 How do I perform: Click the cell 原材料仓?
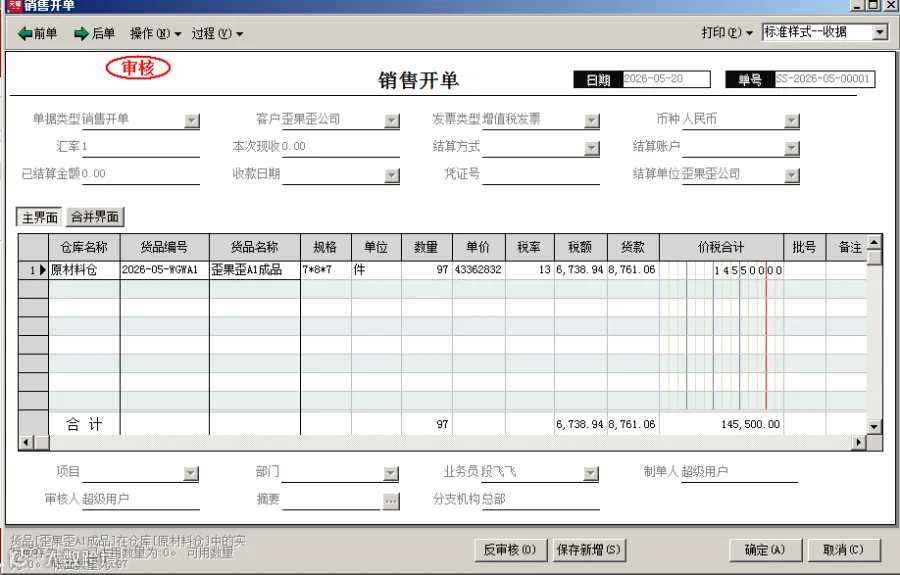click(x=84, y=270)
